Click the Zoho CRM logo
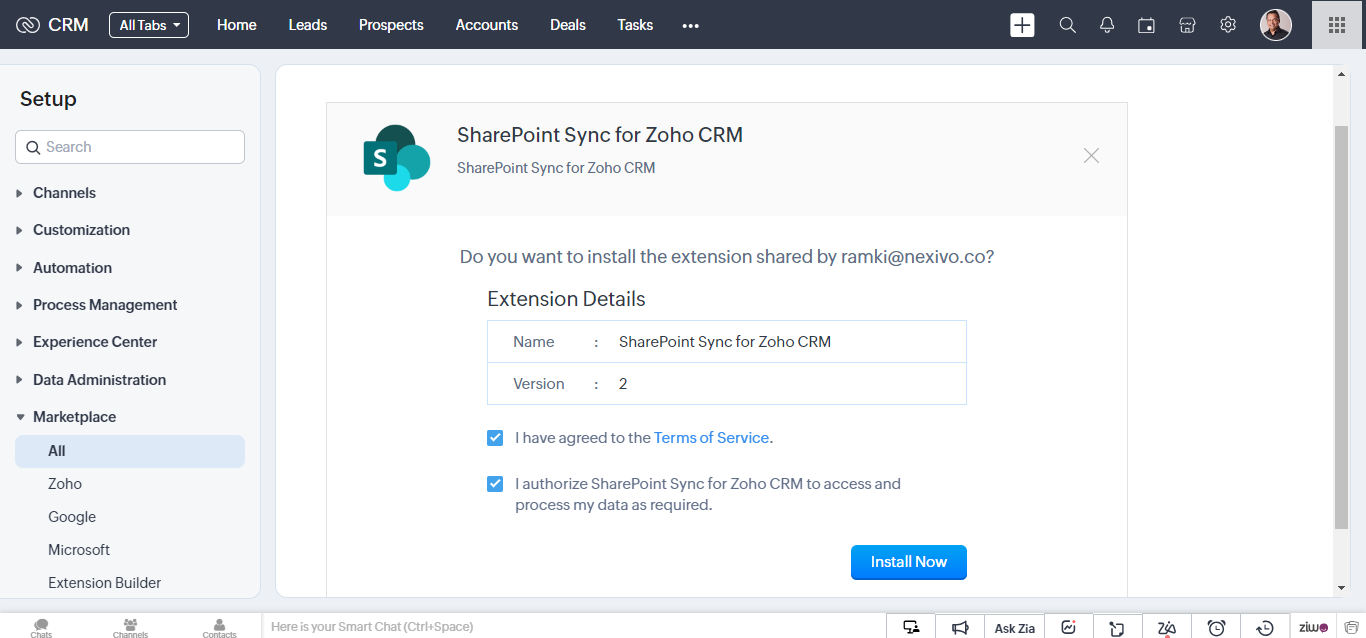This screenshot has height=638, width=1366. point(52,25)
